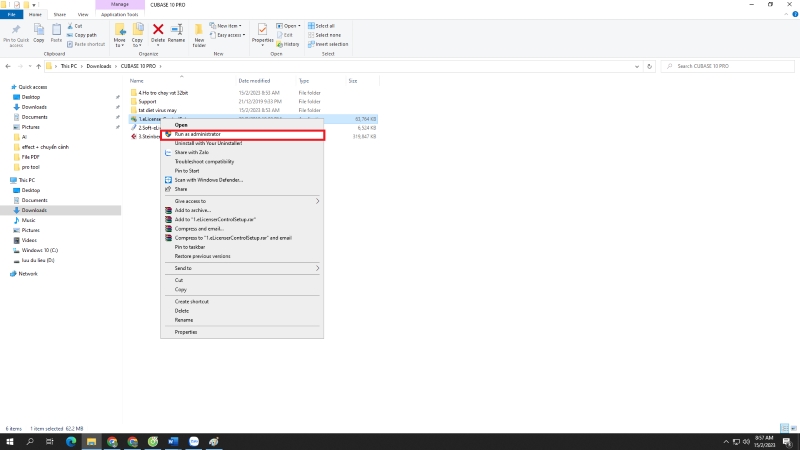800x450 pixels.
Task: Click Invert selection in the ribbon
Action: [328, 44]
